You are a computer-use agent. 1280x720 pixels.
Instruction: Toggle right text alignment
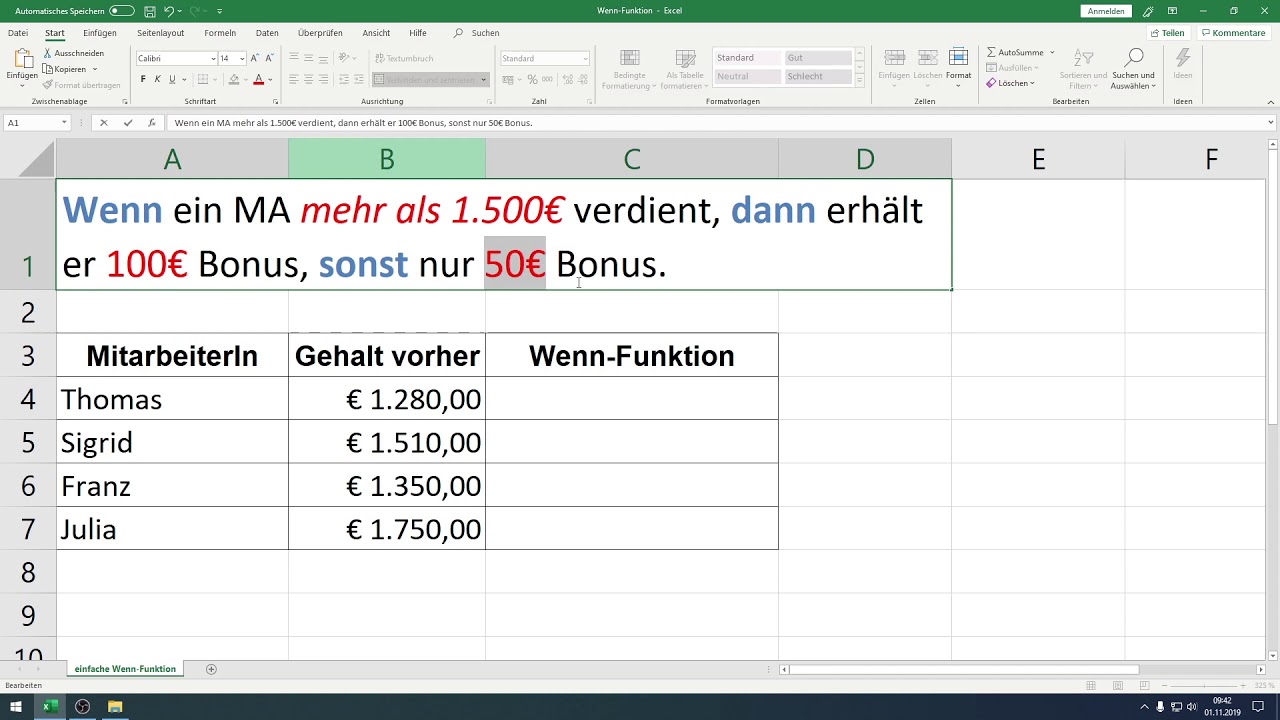tap(323, 79)
